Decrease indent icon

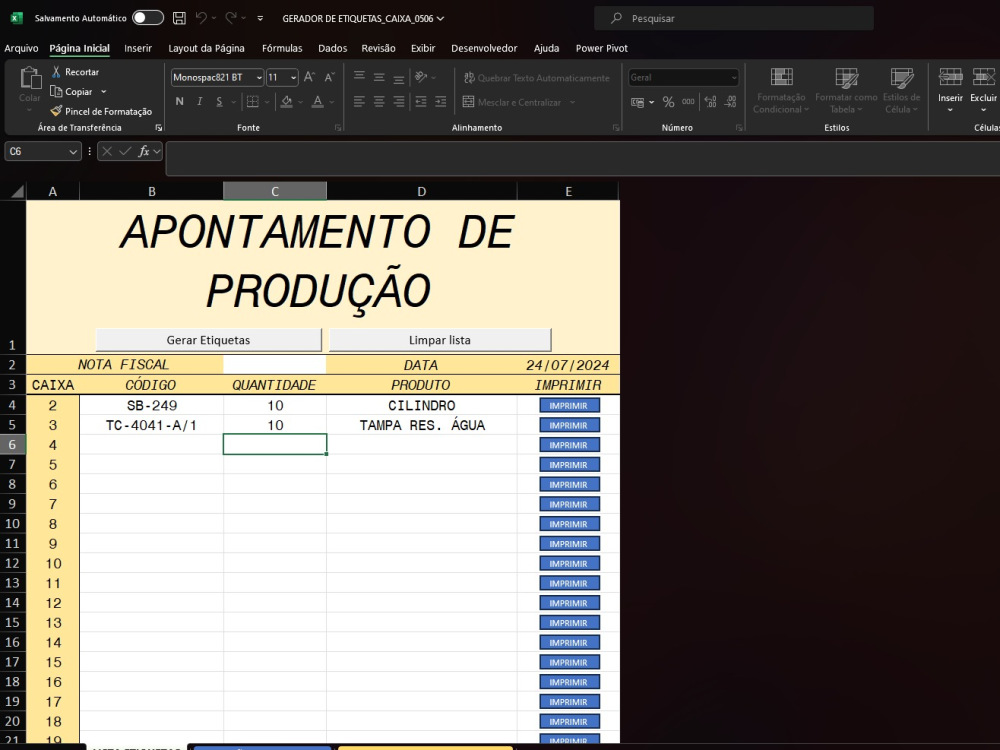(420, 101)
